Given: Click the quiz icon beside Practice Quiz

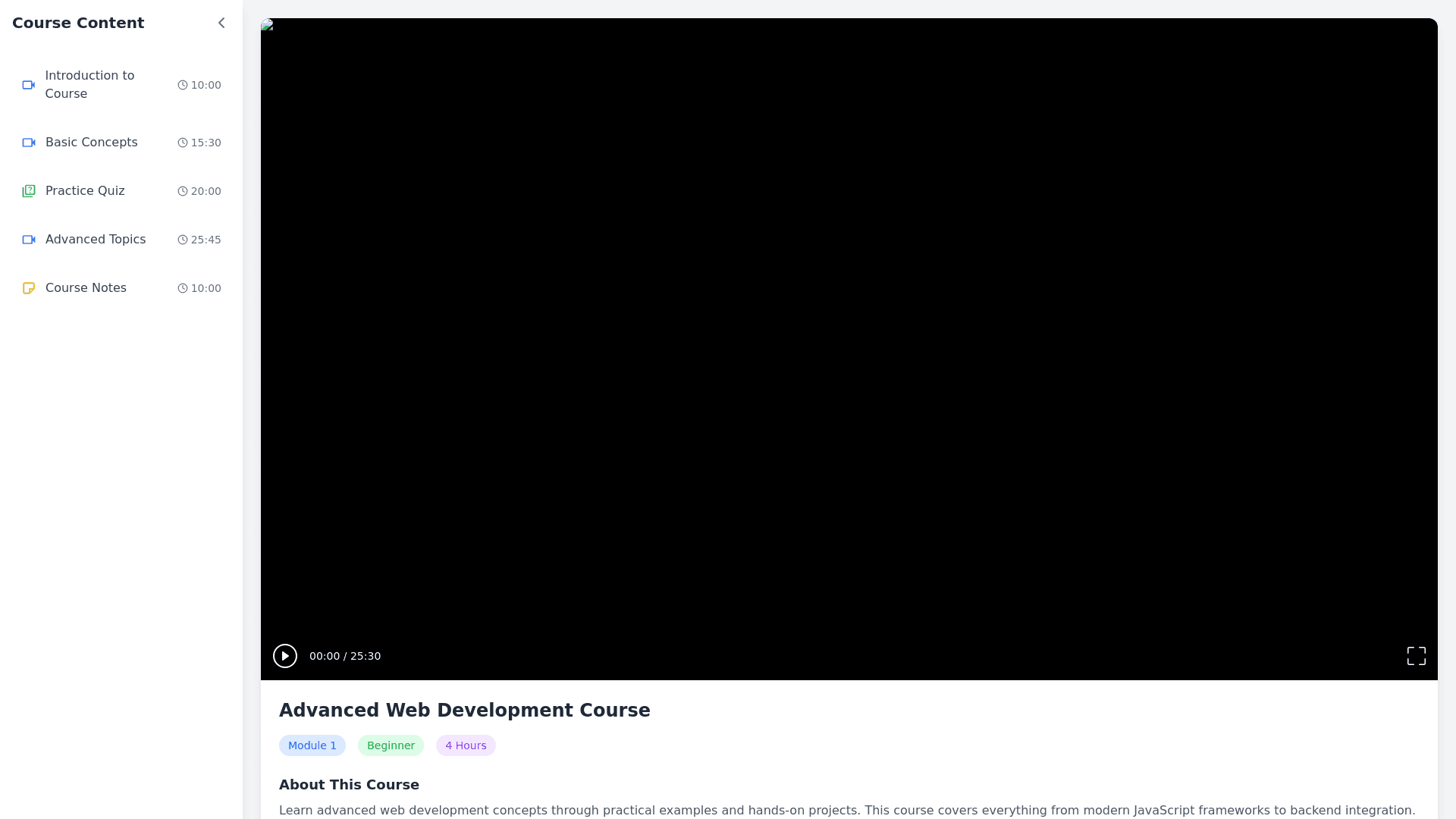Looking at the screenshot, I should 29,191.
